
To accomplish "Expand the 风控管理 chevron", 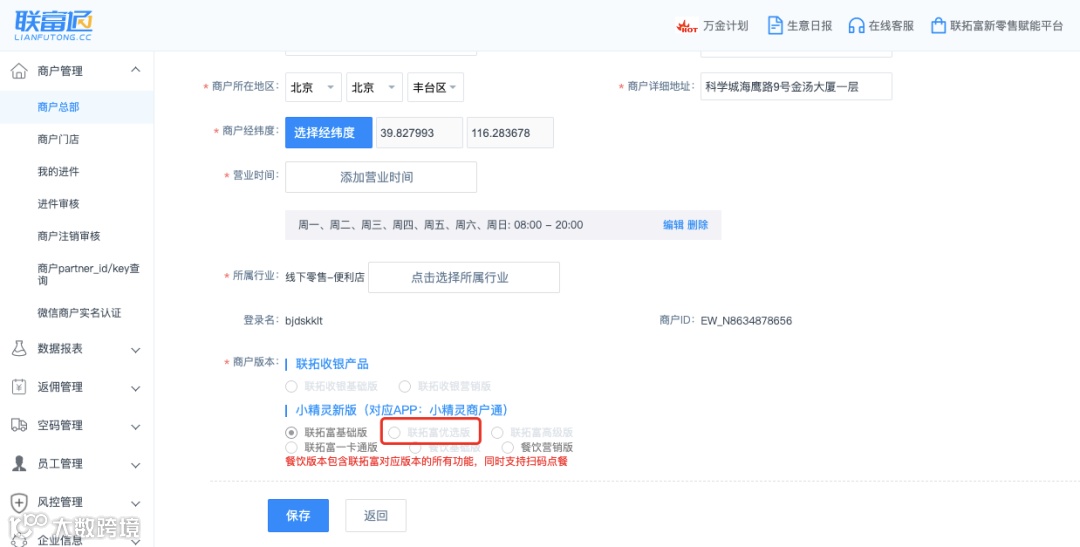I will click(x=136, y=504).
